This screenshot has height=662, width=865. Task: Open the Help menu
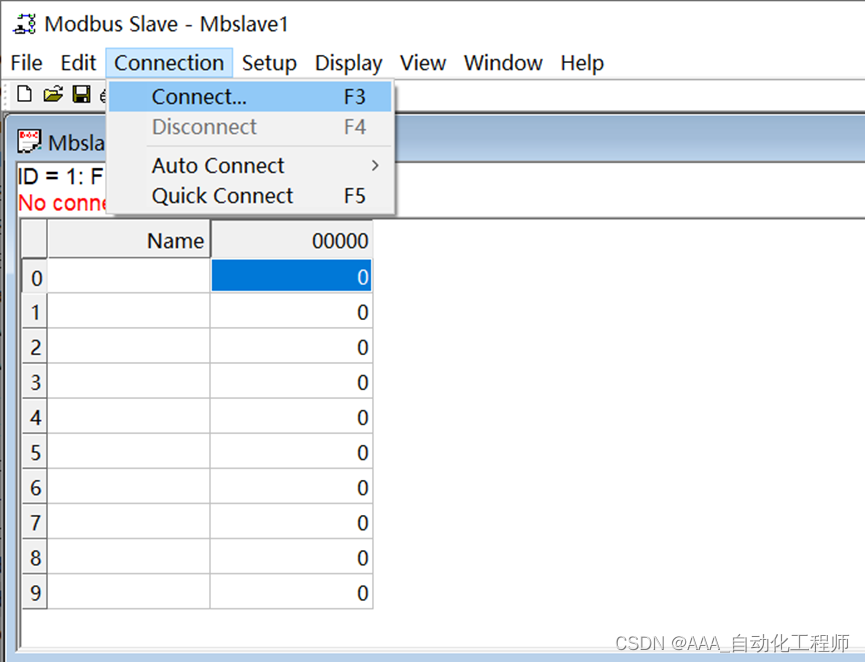point(582,63)
